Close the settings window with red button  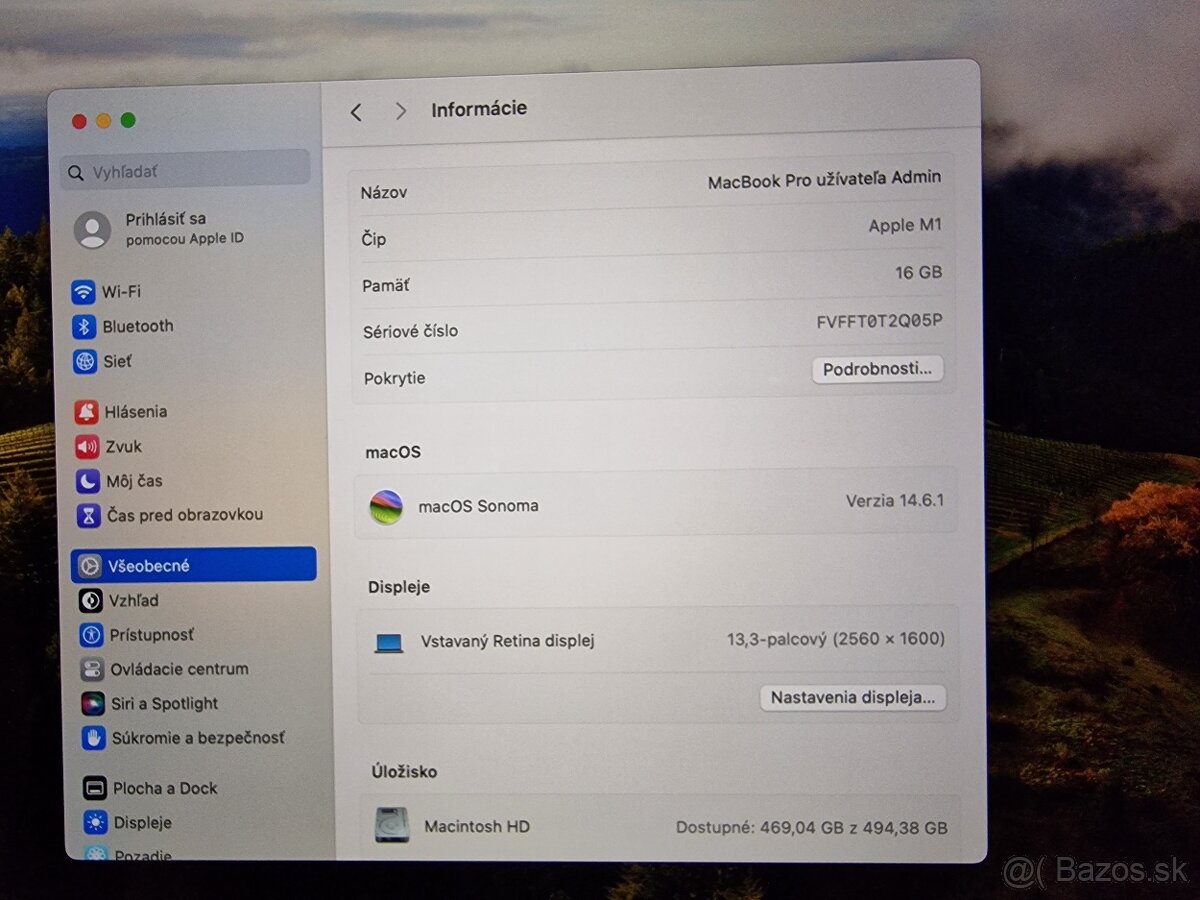point(79,121)
